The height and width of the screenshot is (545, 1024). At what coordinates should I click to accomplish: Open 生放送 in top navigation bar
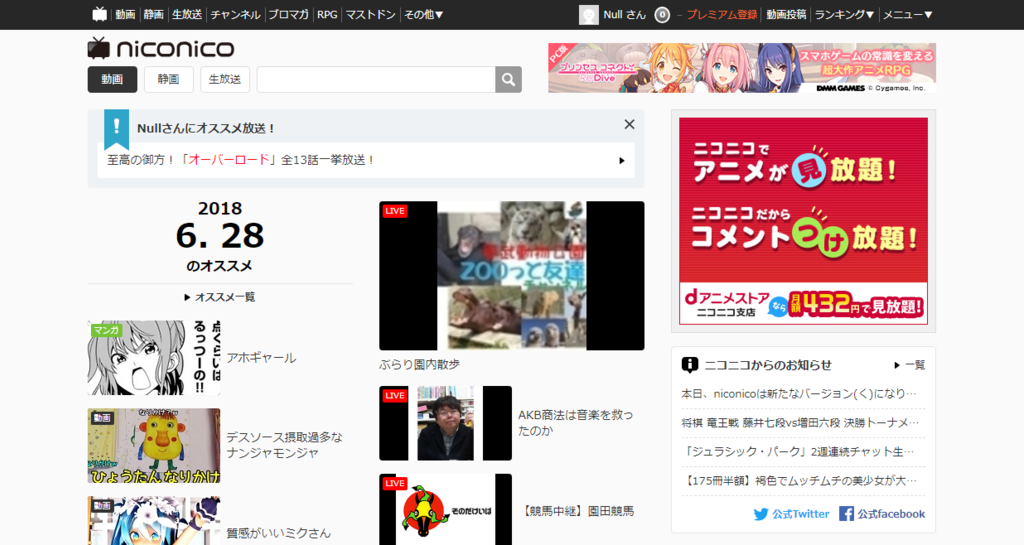point(187,14)
